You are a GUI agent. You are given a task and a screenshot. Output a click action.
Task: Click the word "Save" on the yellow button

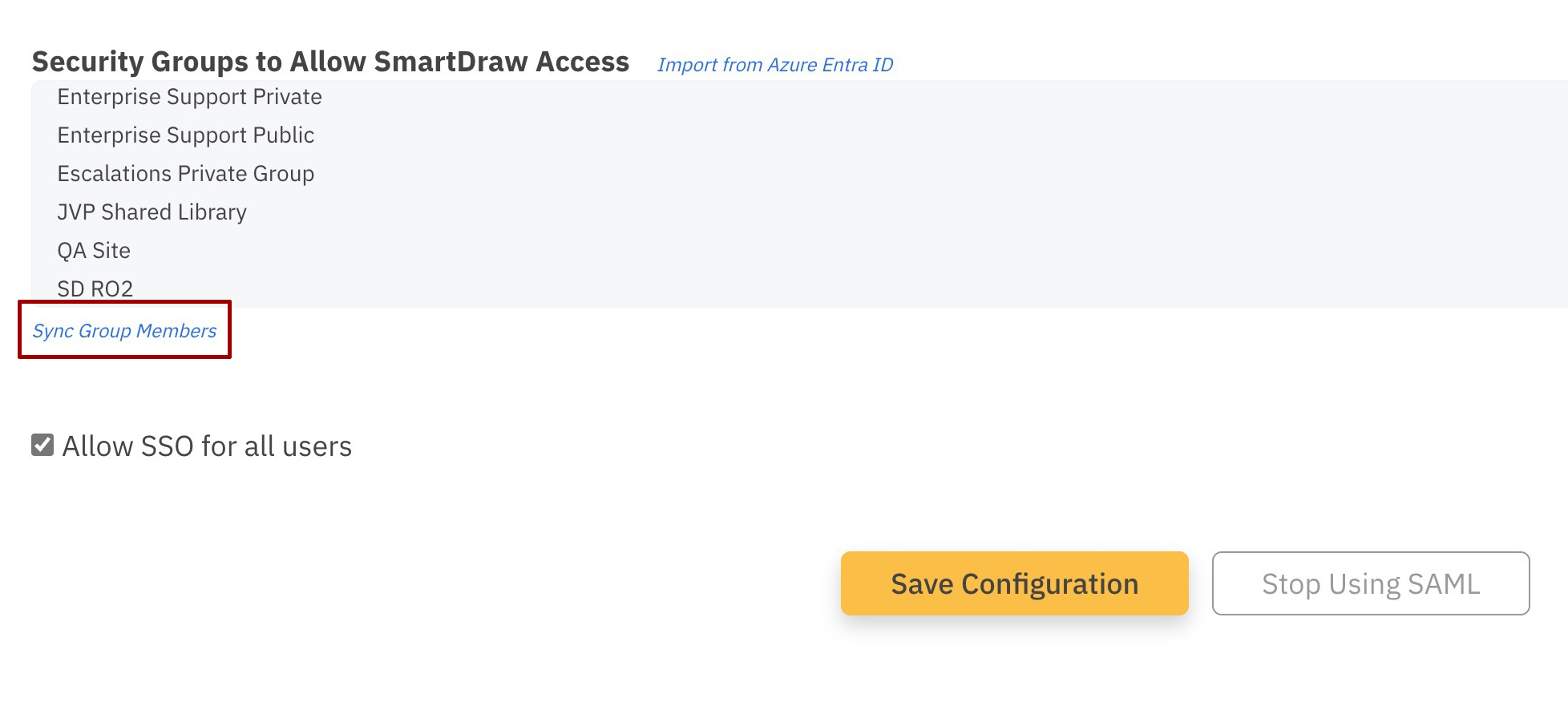coord(922,584)
